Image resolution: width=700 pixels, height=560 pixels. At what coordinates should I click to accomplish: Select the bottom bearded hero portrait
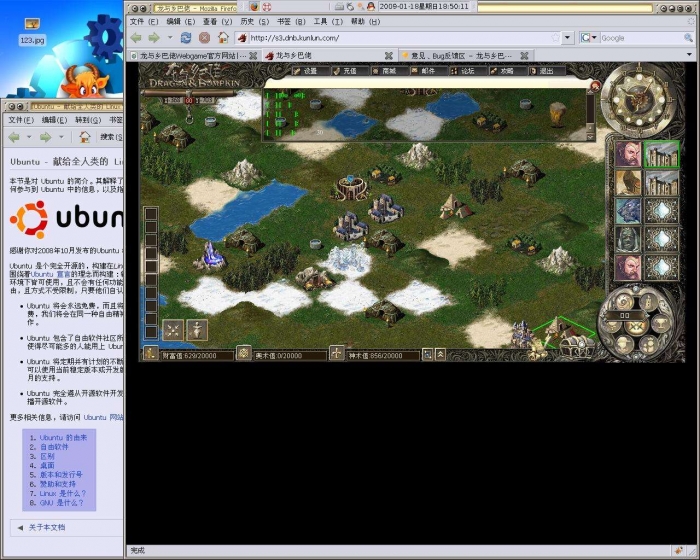[628, 267]
